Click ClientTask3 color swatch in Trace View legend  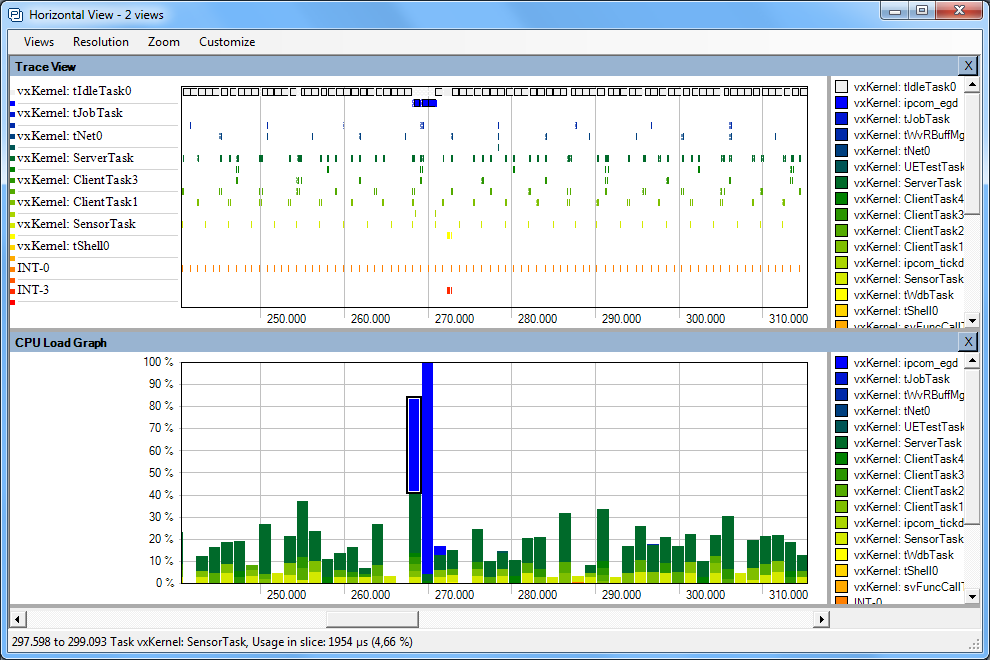click(x=841, y=215)
